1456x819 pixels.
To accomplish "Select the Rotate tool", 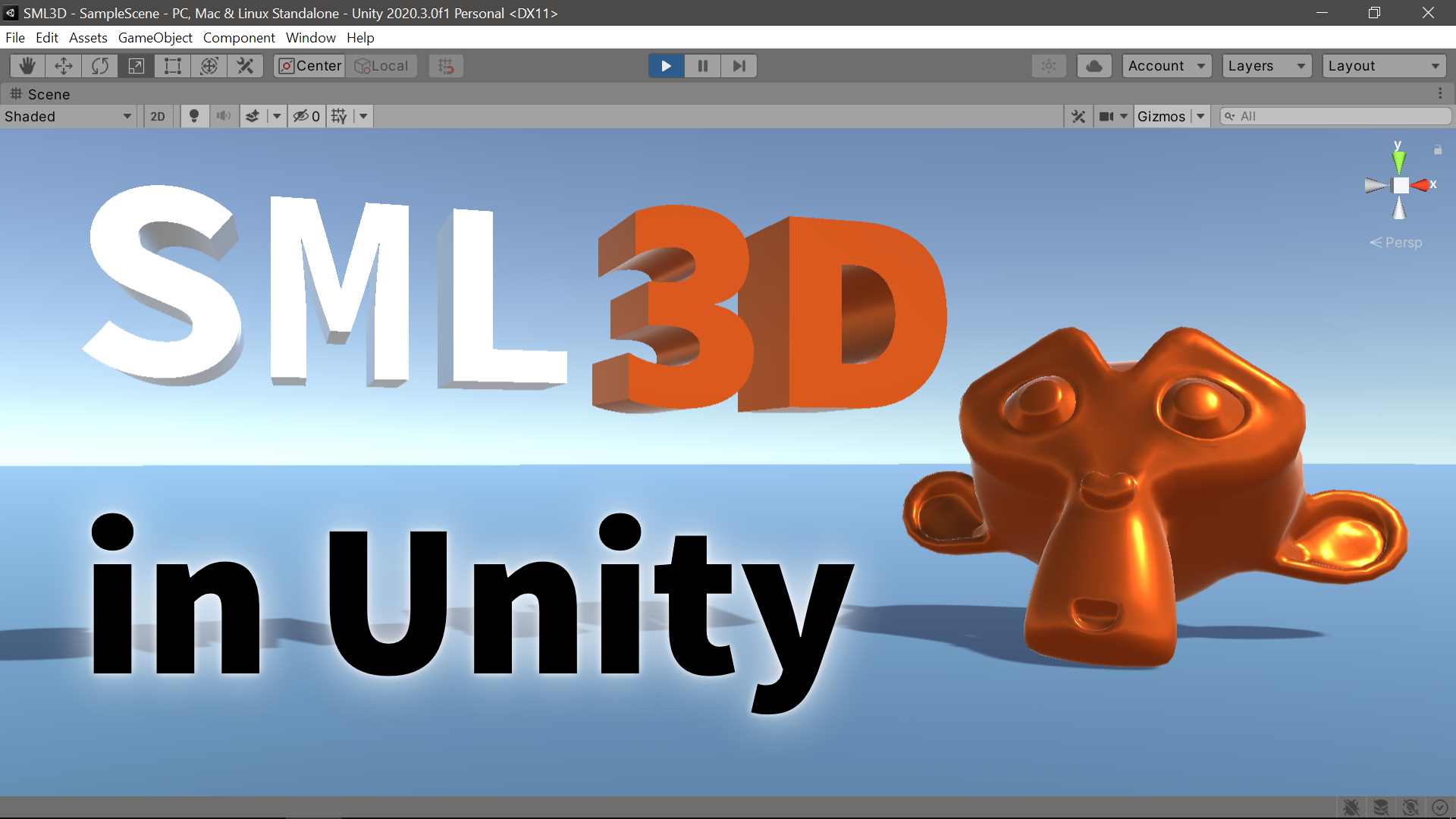I will tap(100, 66).
